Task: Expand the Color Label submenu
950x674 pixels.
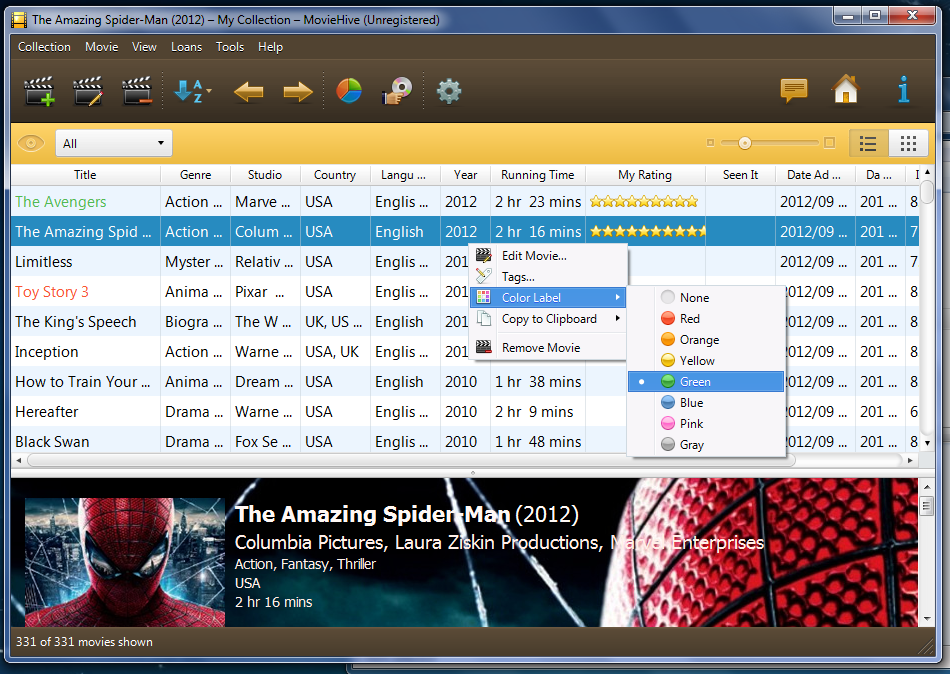Action: point(548,298)
